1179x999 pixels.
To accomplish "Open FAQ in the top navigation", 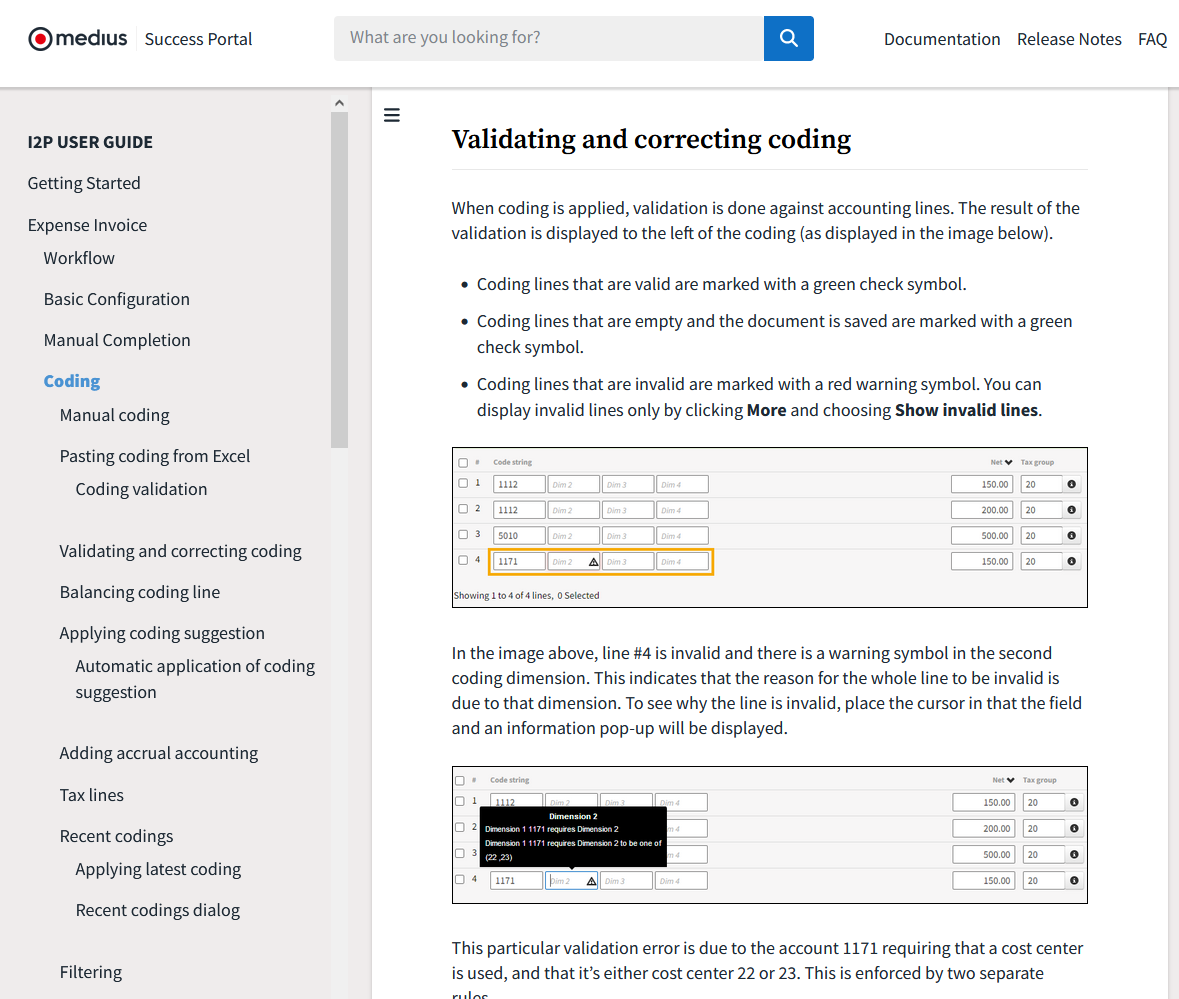I will point(1152,39).
